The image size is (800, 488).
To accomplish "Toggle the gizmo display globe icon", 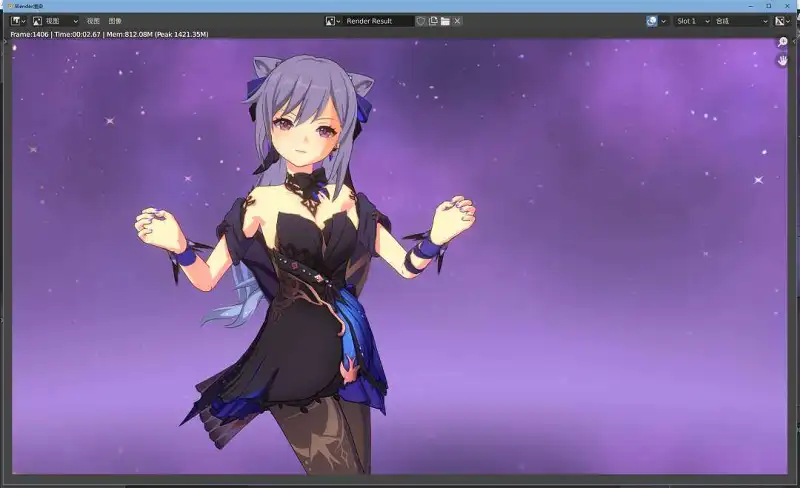I will point(652,21).
